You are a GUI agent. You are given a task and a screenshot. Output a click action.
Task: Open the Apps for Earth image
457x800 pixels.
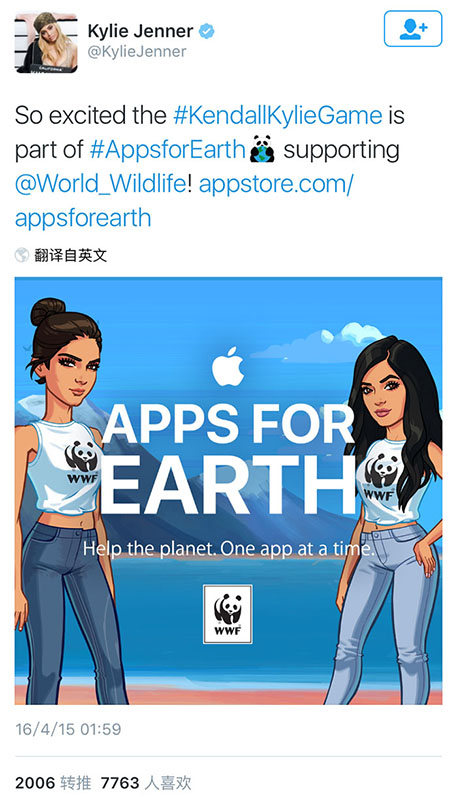pos(228,491)
